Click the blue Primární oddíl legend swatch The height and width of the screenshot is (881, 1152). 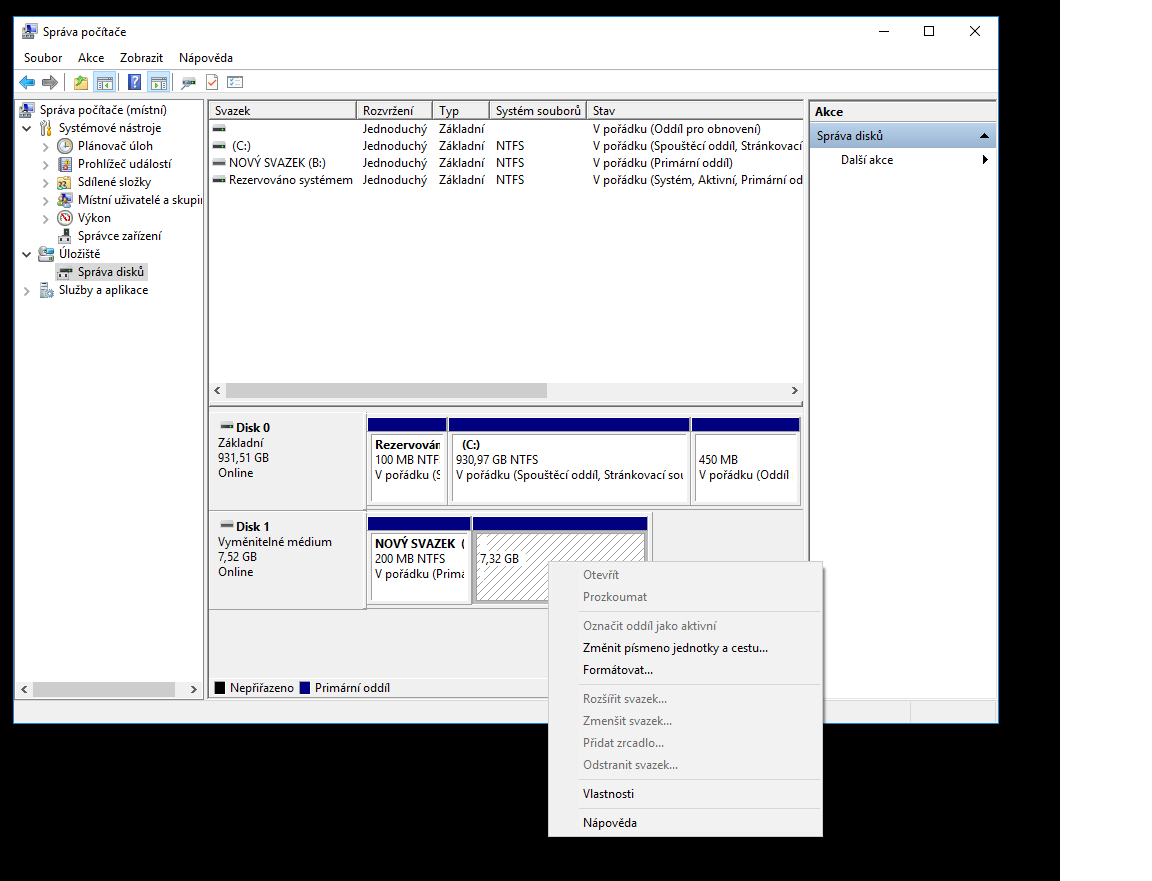(305, 688)
